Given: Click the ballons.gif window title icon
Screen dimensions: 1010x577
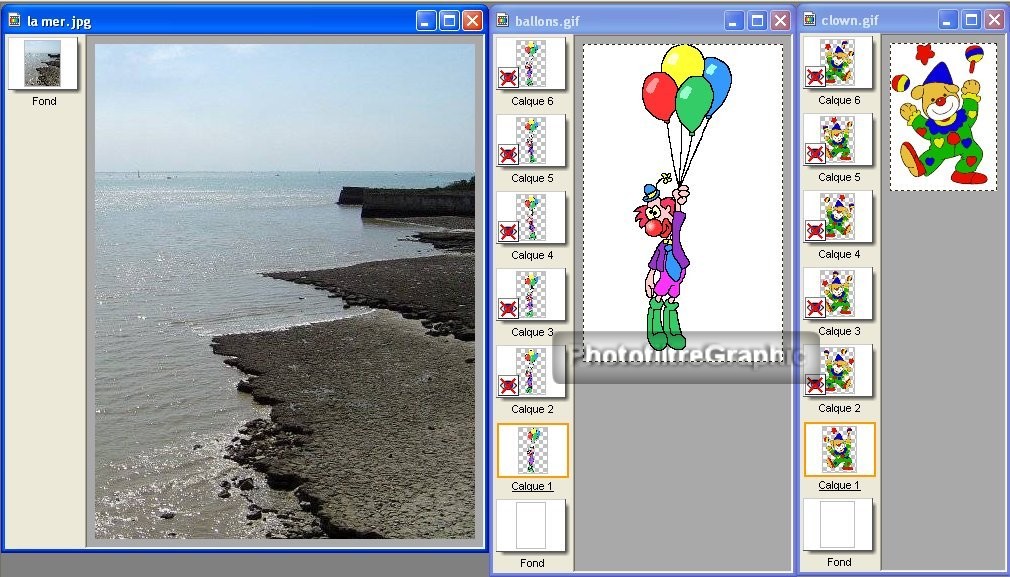Looking at the screenshot, I should (503, 20).
